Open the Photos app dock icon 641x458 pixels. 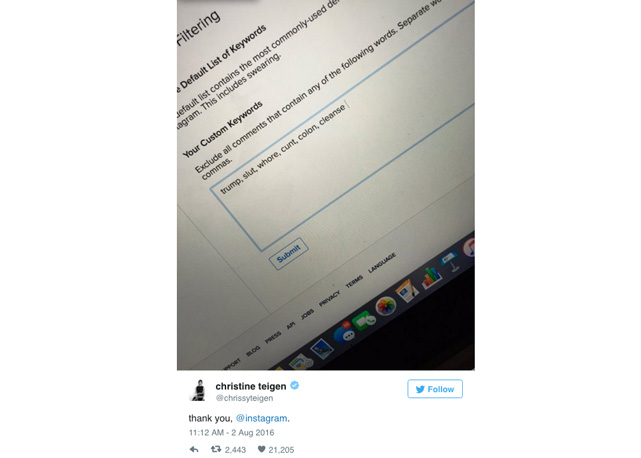point(386,307)
